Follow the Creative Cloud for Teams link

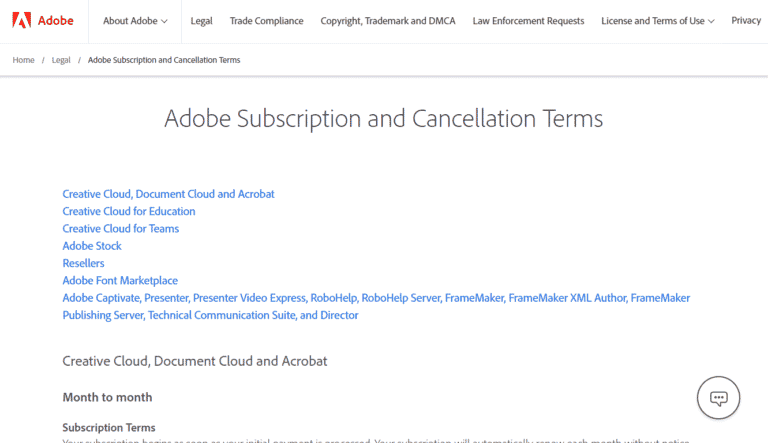pos(120,228)
